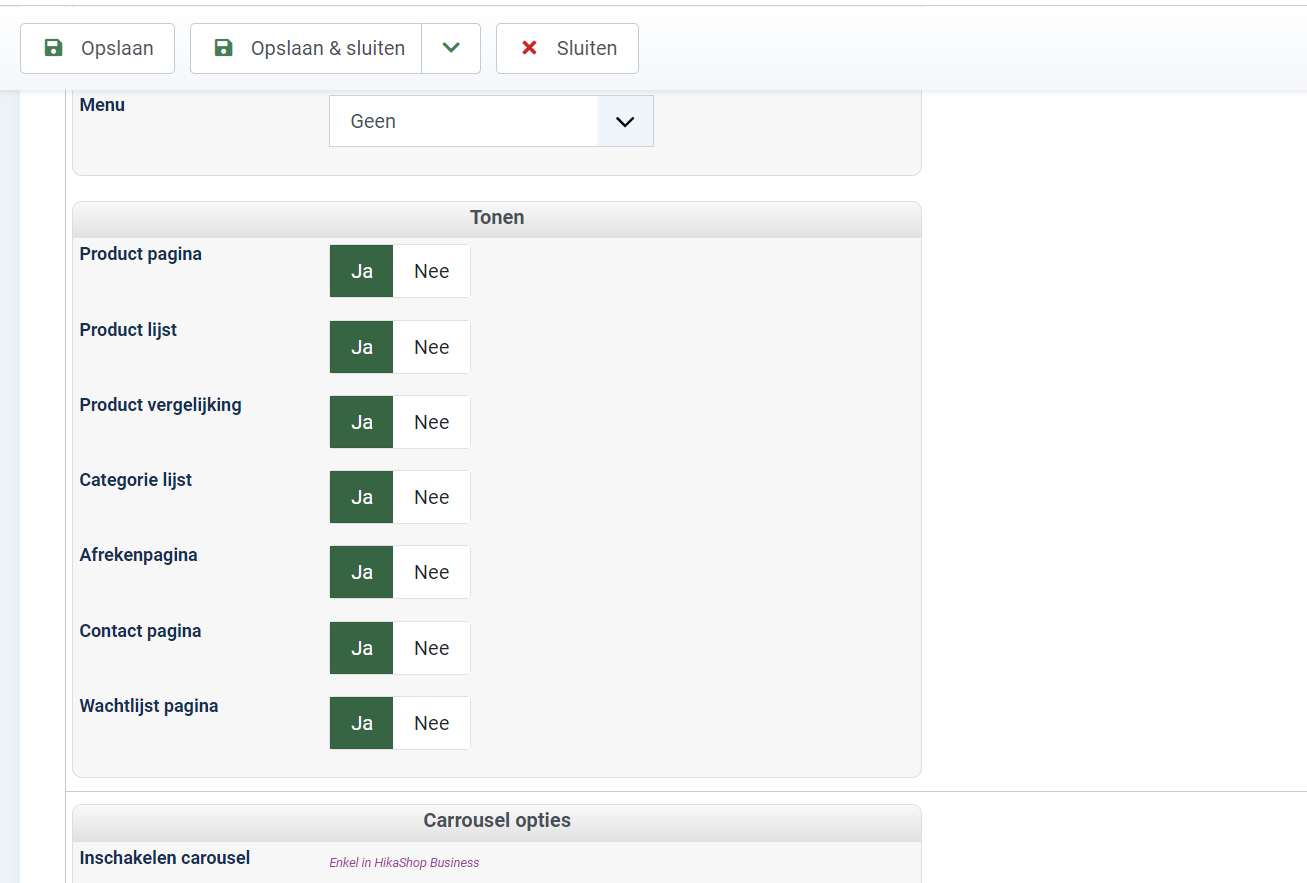Set Wachtlijst pagina to Ja
Screen dimensions: 1307x883
click(x=362, y=723)
